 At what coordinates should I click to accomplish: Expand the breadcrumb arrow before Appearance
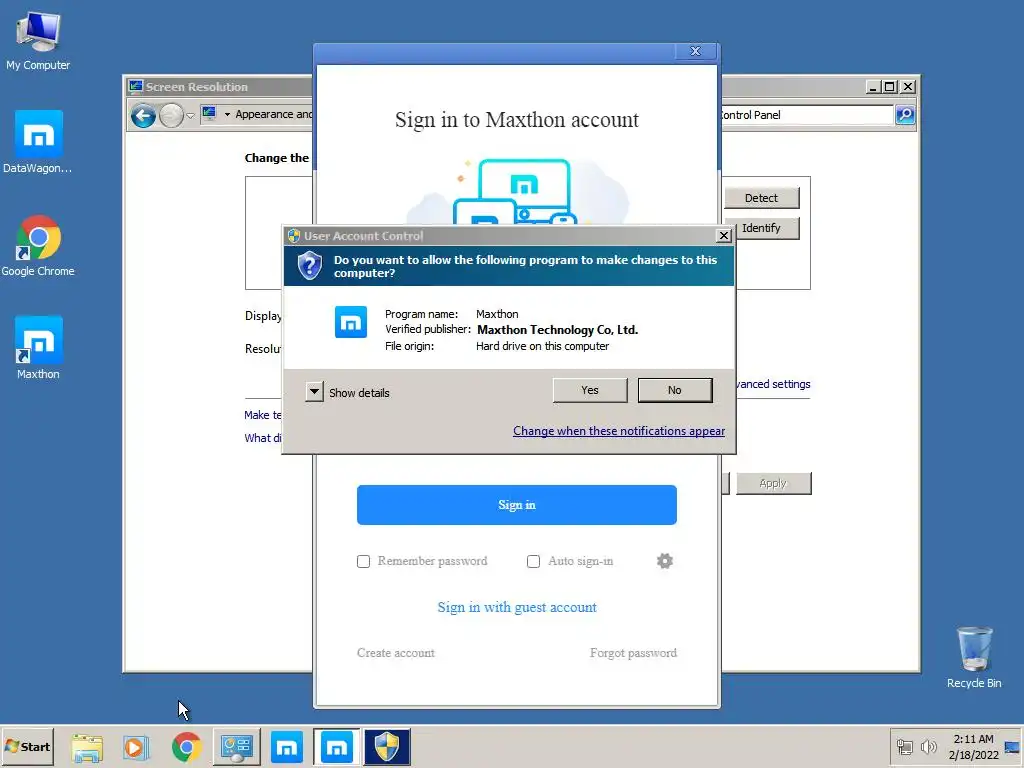coord(227,115)
